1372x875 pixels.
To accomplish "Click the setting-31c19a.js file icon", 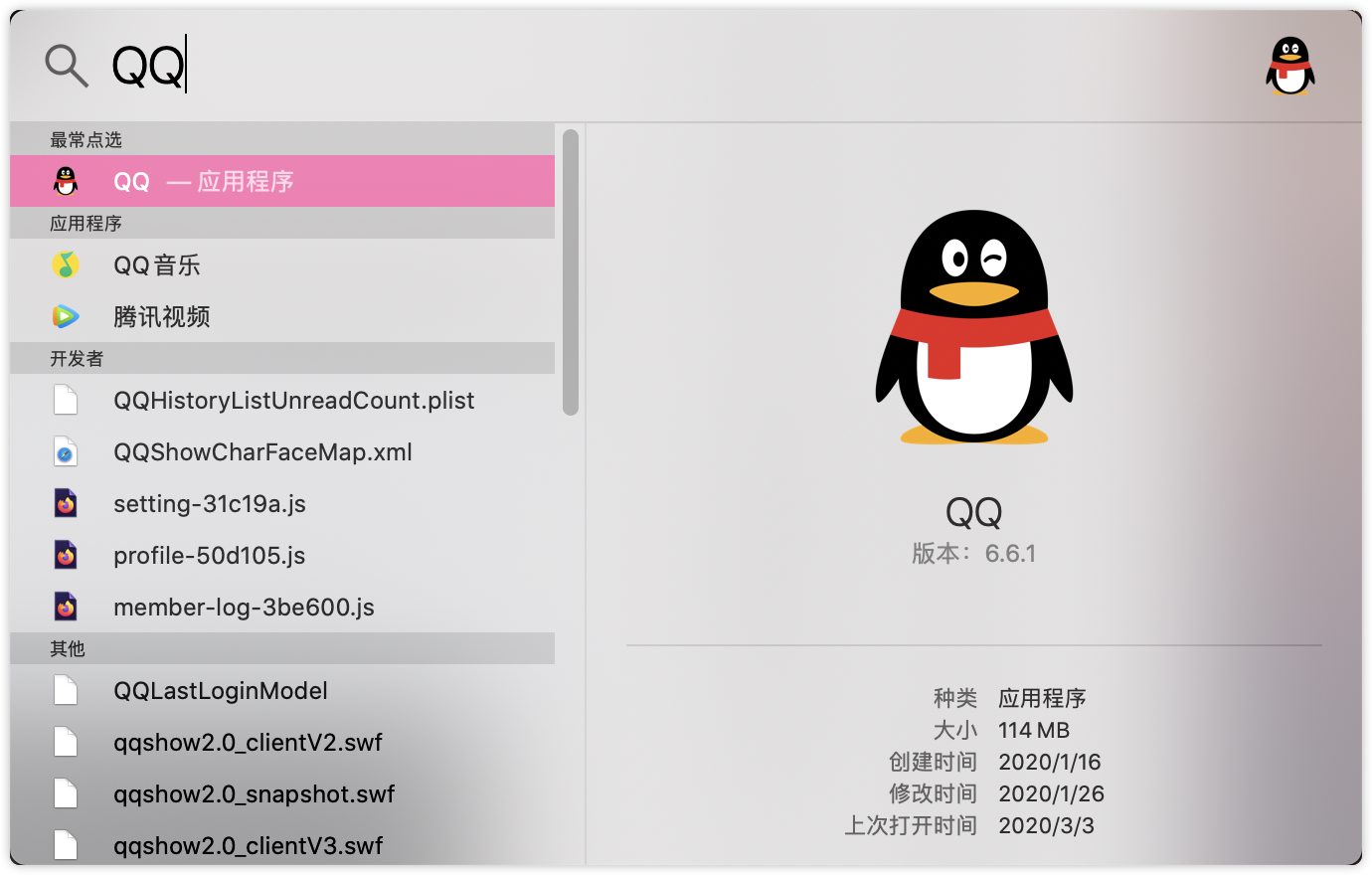I will [x=66, y=503].
